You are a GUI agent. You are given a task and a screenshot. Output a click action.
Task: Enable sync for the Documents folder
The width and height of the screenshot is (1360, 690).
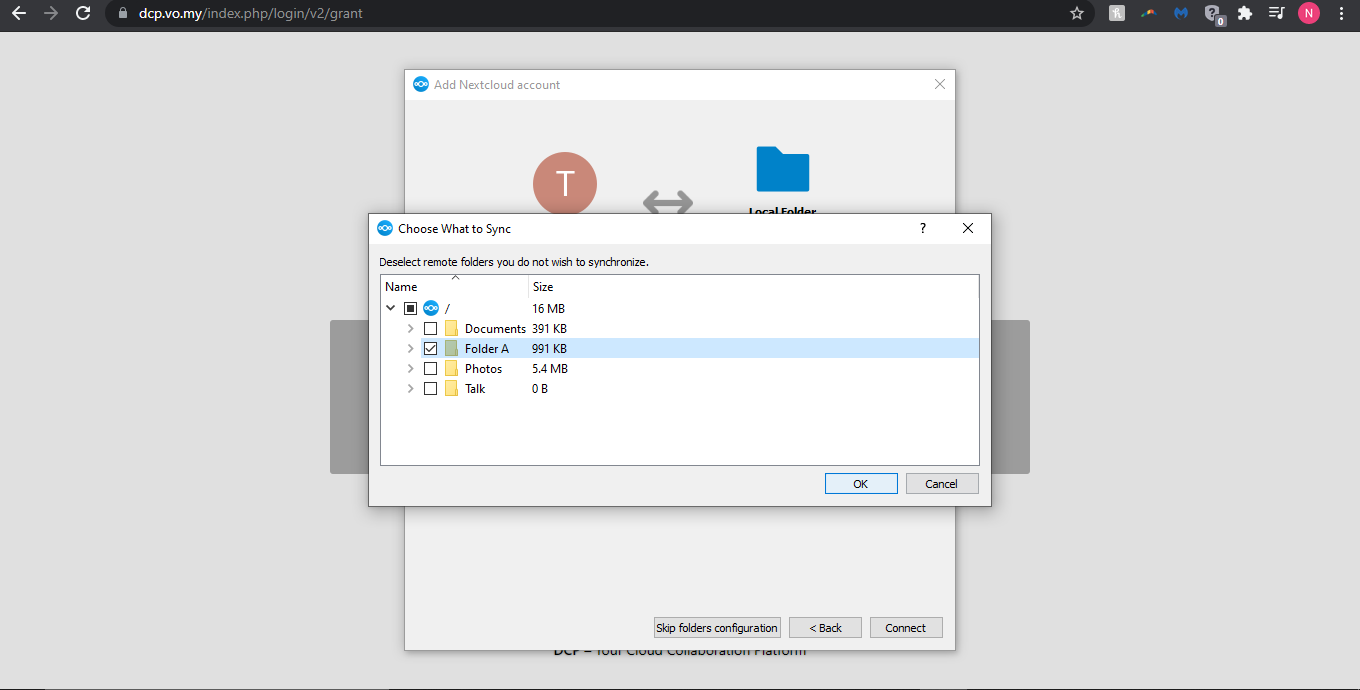tap(430, 328)
